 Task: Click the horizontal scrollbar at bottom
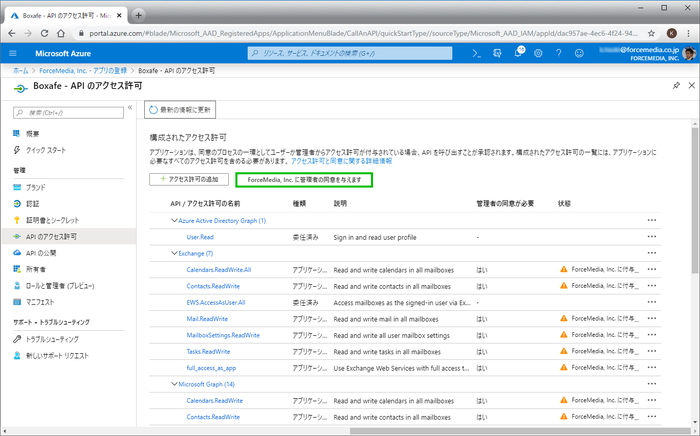(520, 431)
